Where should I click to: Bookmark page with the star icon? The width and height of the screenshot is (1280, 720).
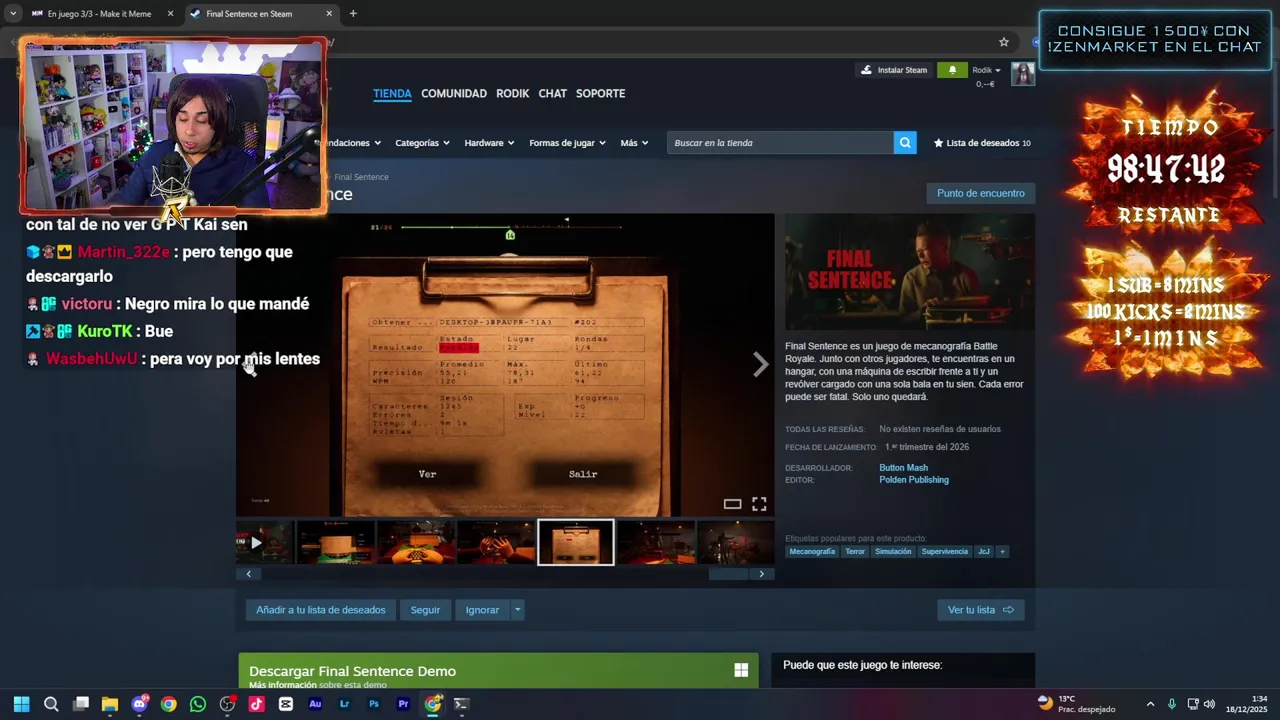pyautogui.click(x=1004, y=42)
